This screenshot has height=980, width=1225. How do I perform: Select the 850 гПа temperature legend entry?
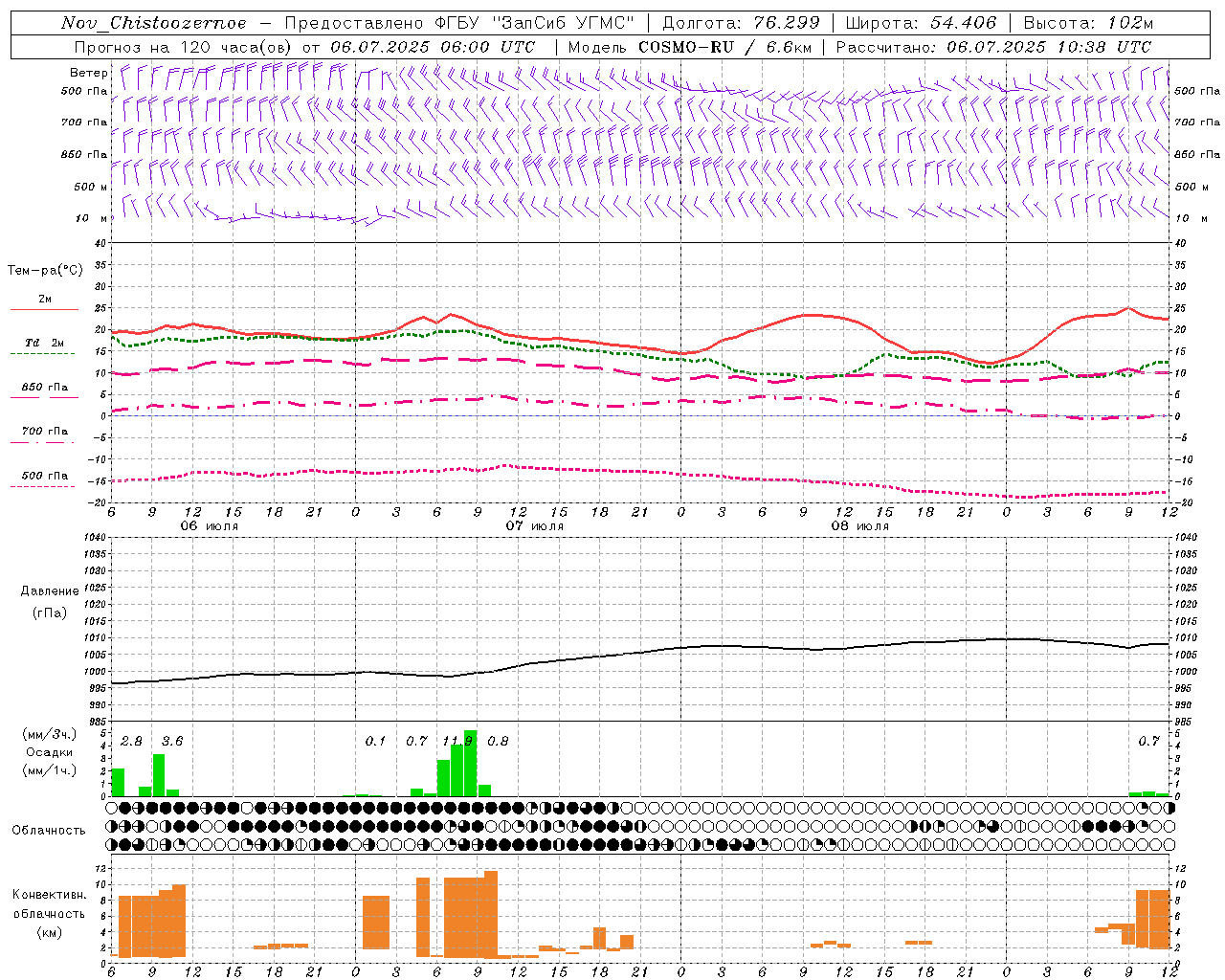click(x=45, y=388)
